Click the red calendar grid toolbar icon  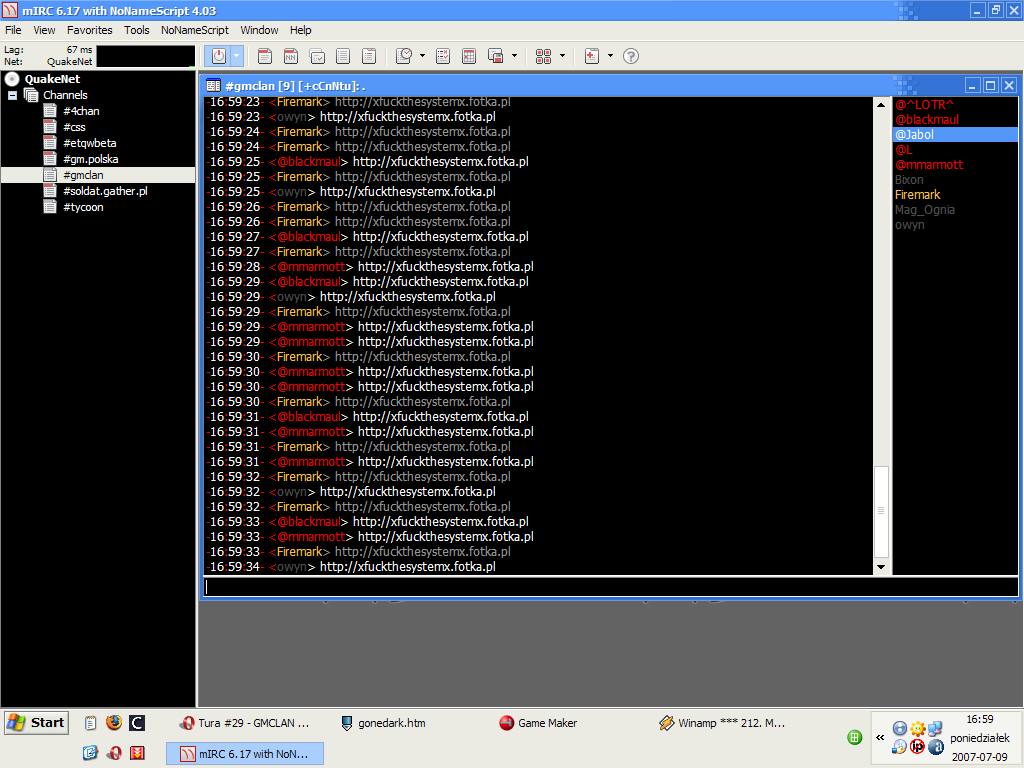point(468,56)
